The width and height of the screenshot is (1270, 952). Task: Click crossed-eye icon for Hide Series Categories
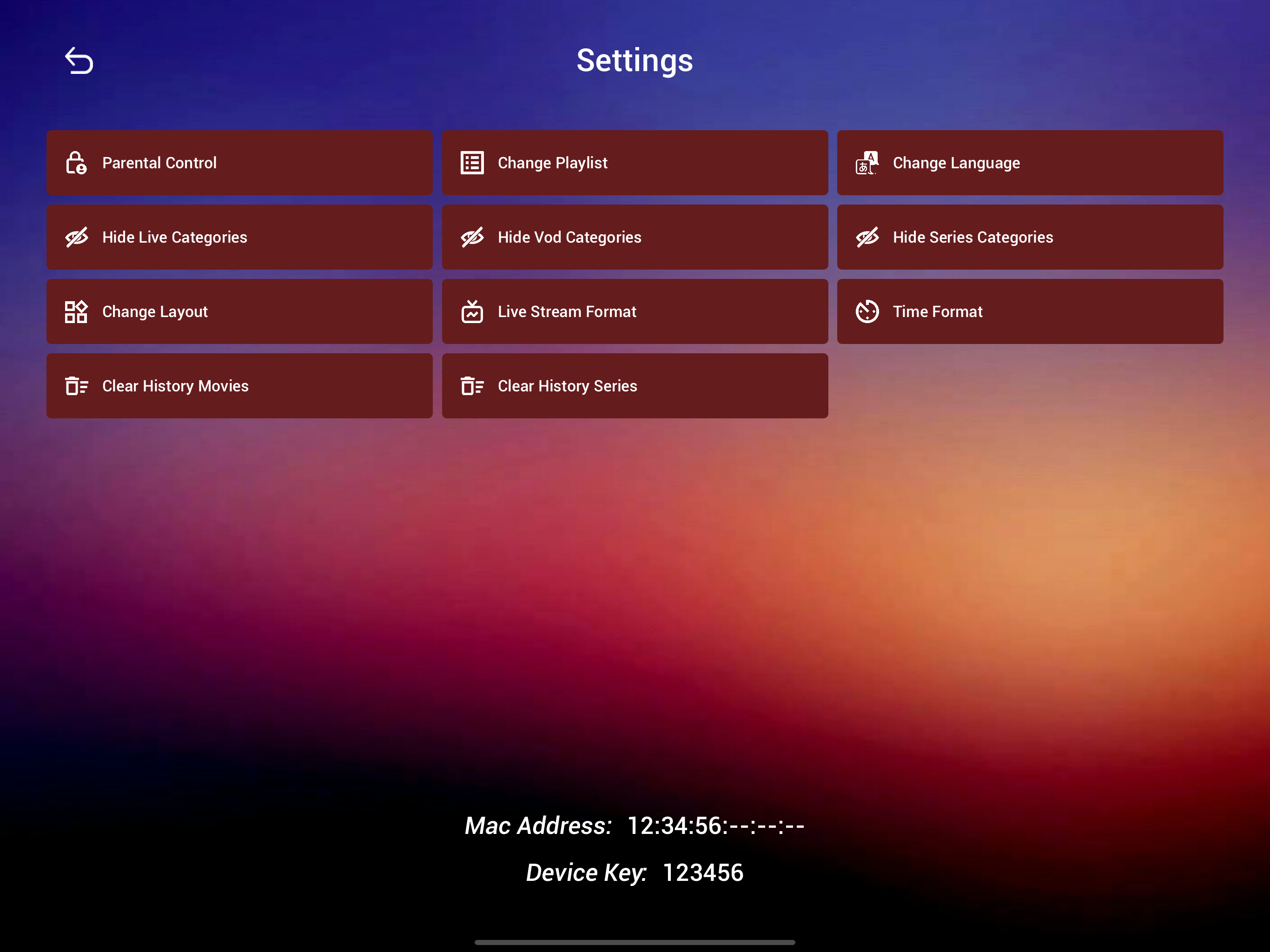click(x=867, y=237)
